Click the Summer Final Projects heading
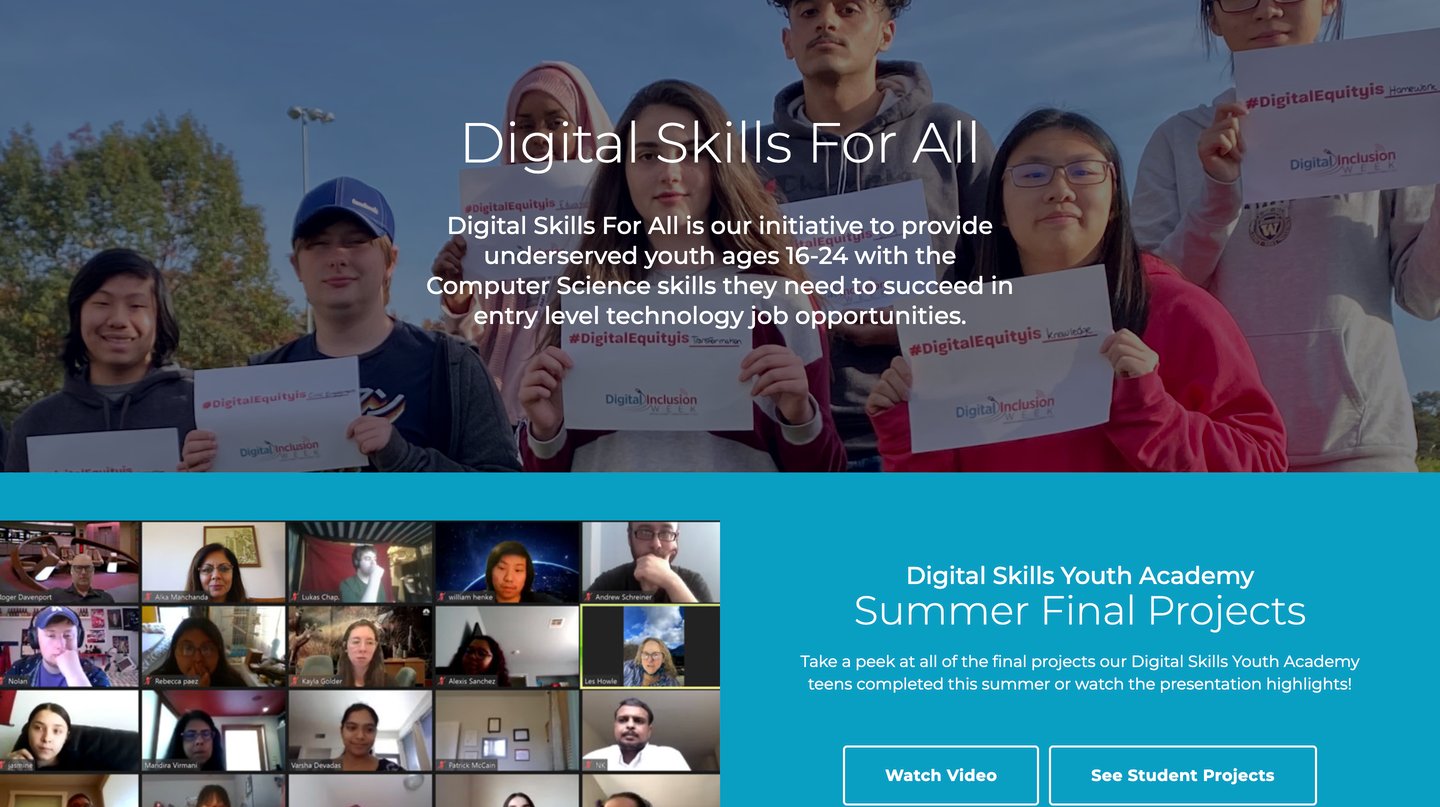Image resolution: width=1440 pixels, height=807 pixels. [x=1080, y=611]
